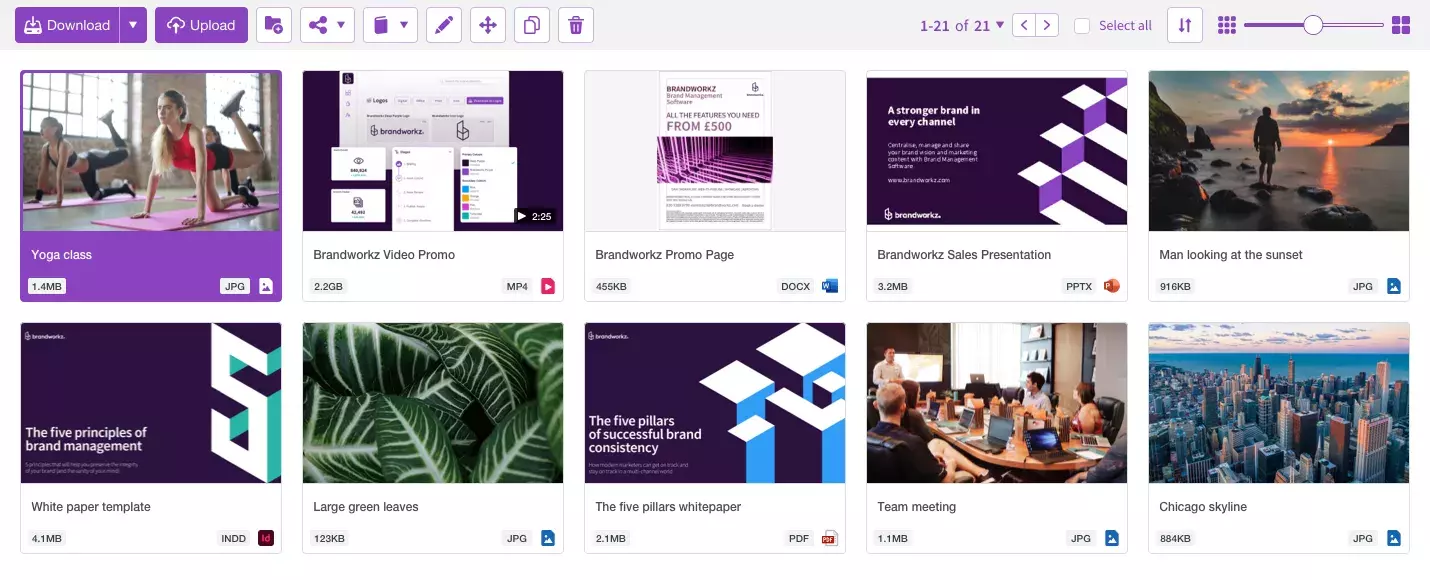Click the 'Man looking at the sunset' title
1430x580 pixels.
1231,255
